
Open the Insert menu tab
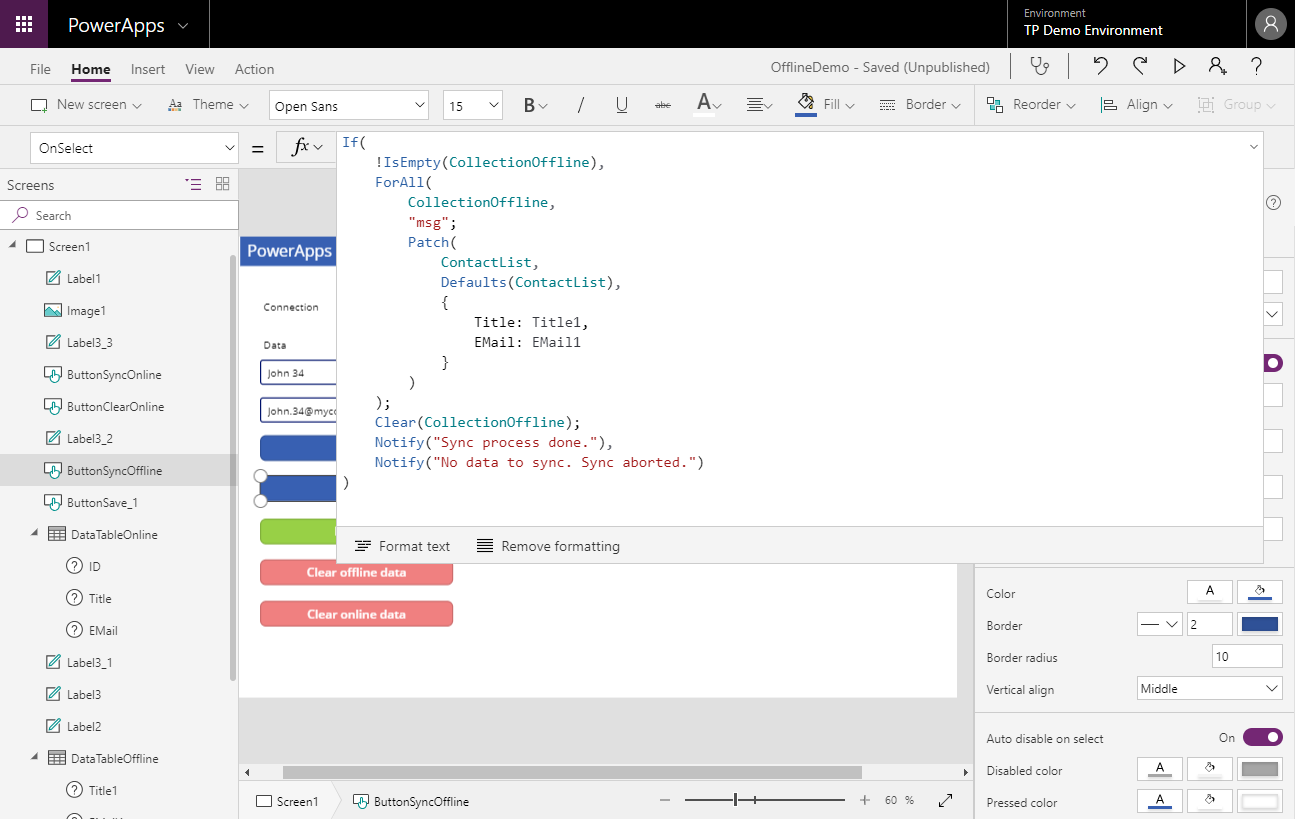148,69
